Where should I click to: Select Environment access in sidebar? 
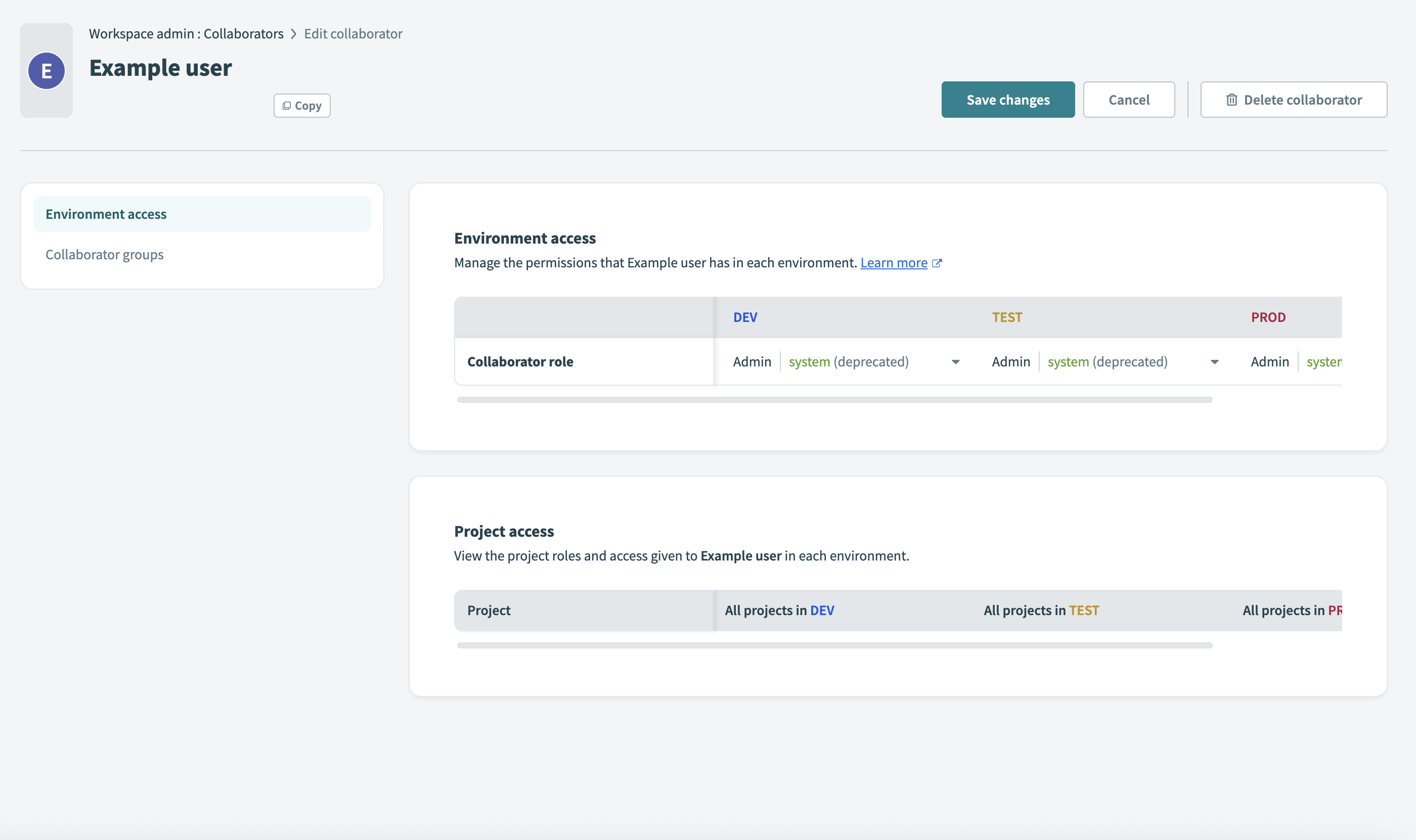(x=202, y=214)
